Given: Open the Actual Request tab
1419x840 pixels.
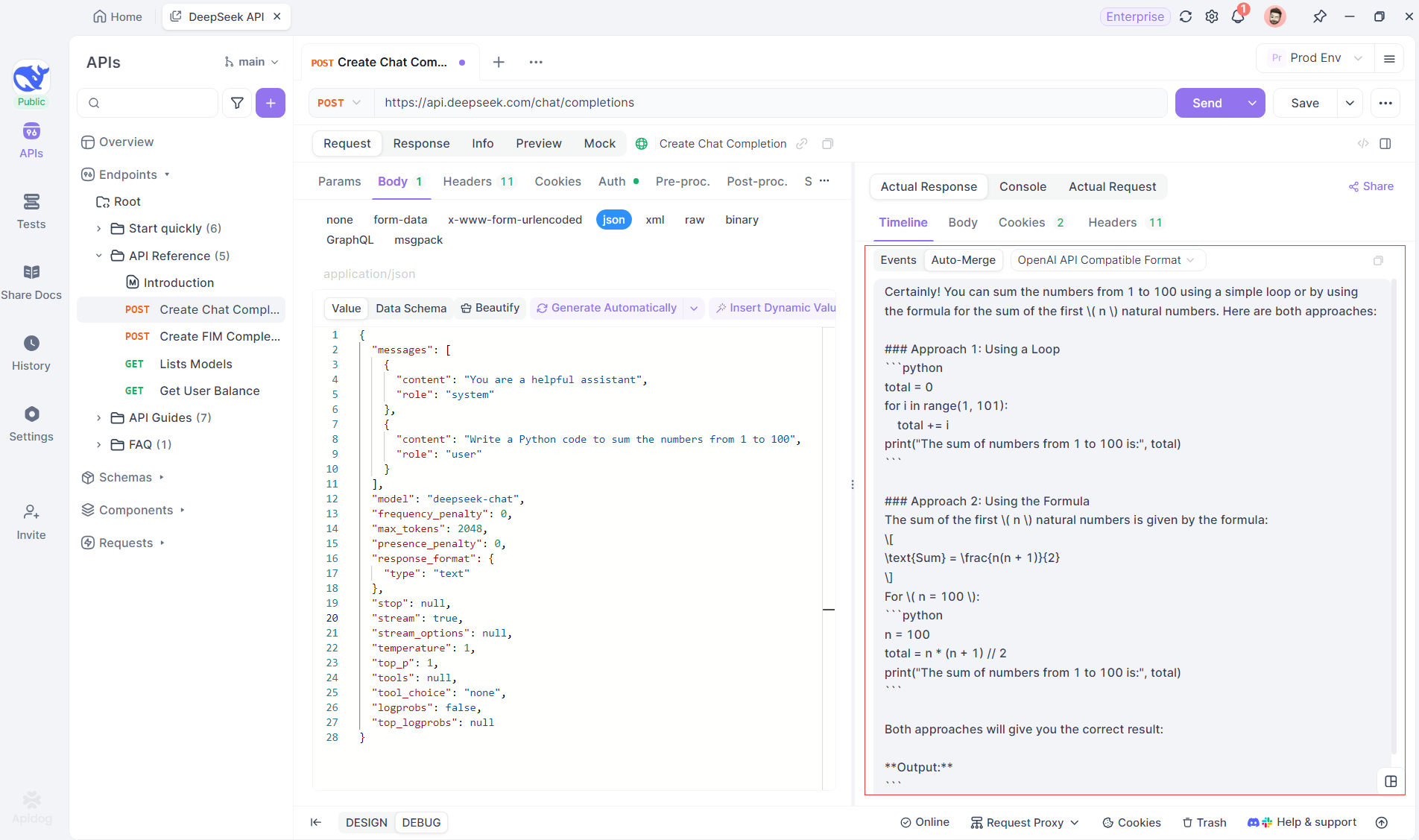Looking at the screenshot, I should pyautogui.click(x=1112, y=187).
